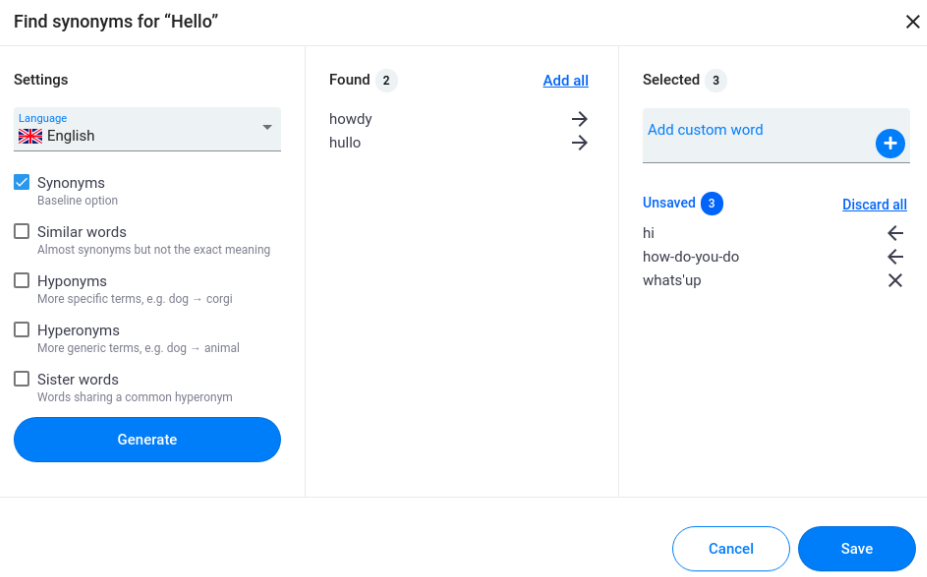Click the blue plus add word button

890,144
